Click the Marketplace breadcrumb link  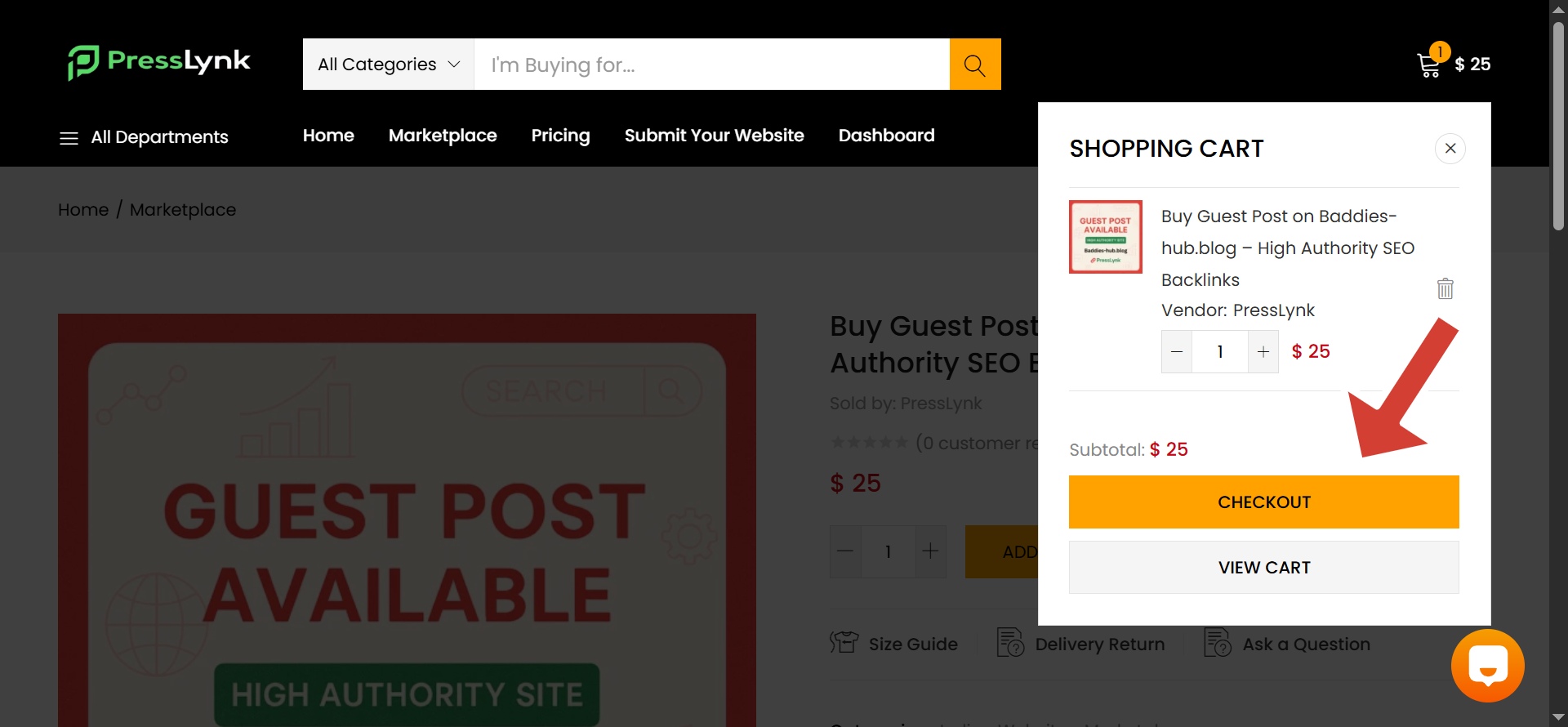(x=183, y=210)
